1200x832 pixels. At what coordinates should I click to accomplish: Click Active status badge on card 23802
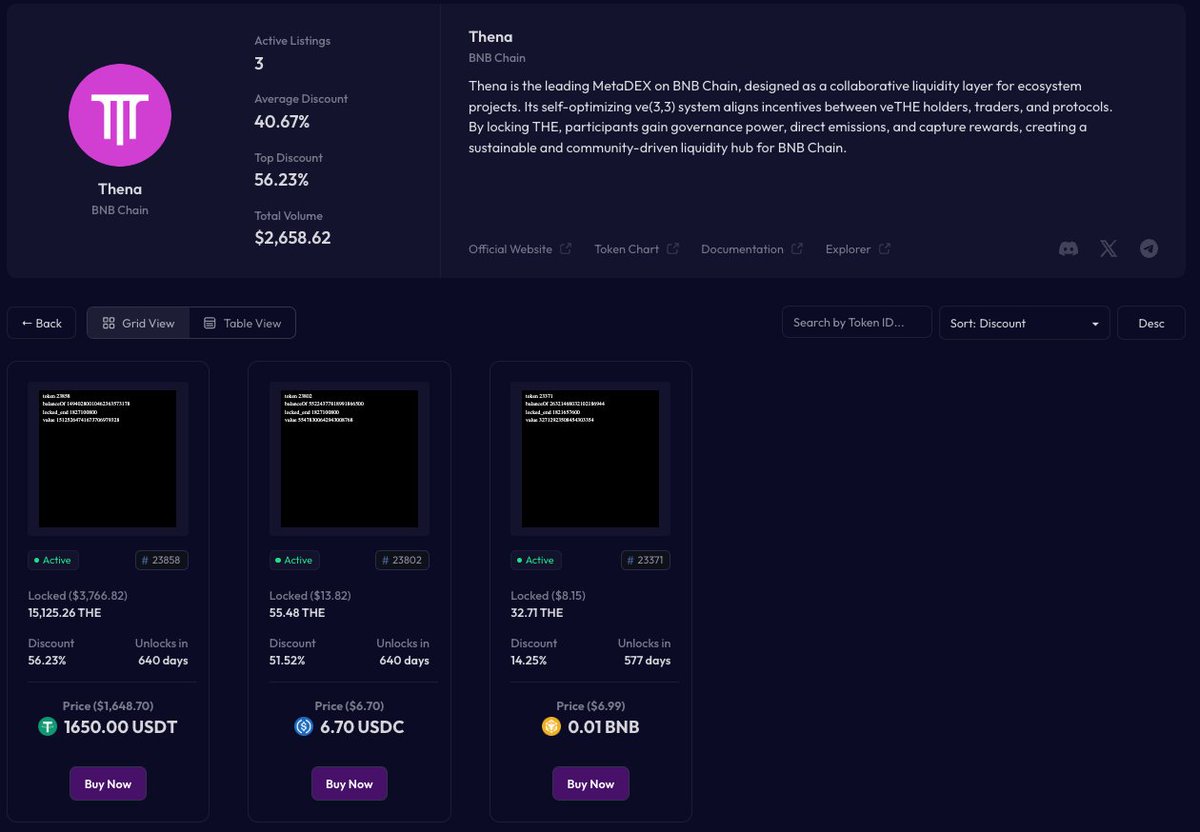point(294,560)
